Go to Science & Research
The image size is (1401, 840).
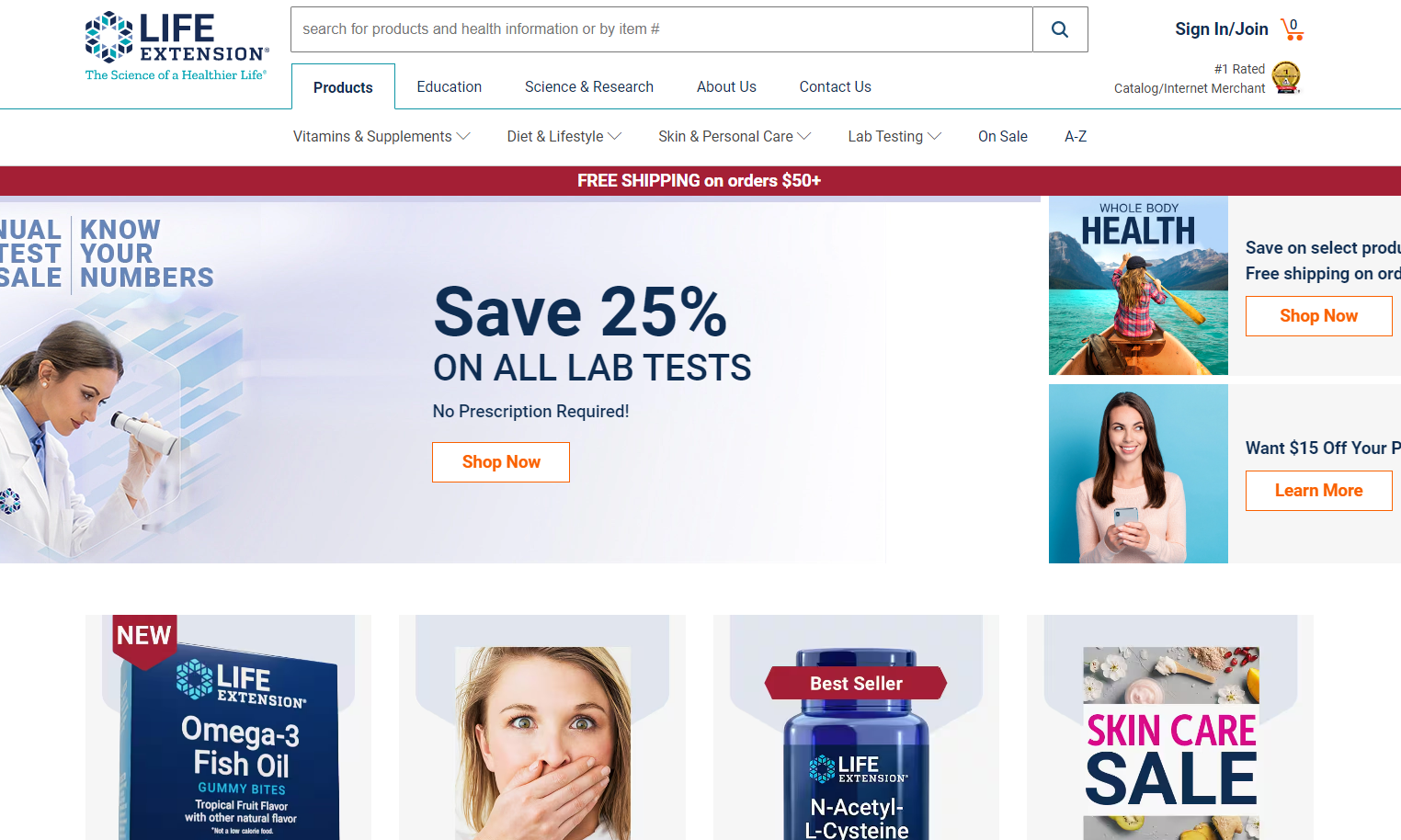click(x=589, y=86)
